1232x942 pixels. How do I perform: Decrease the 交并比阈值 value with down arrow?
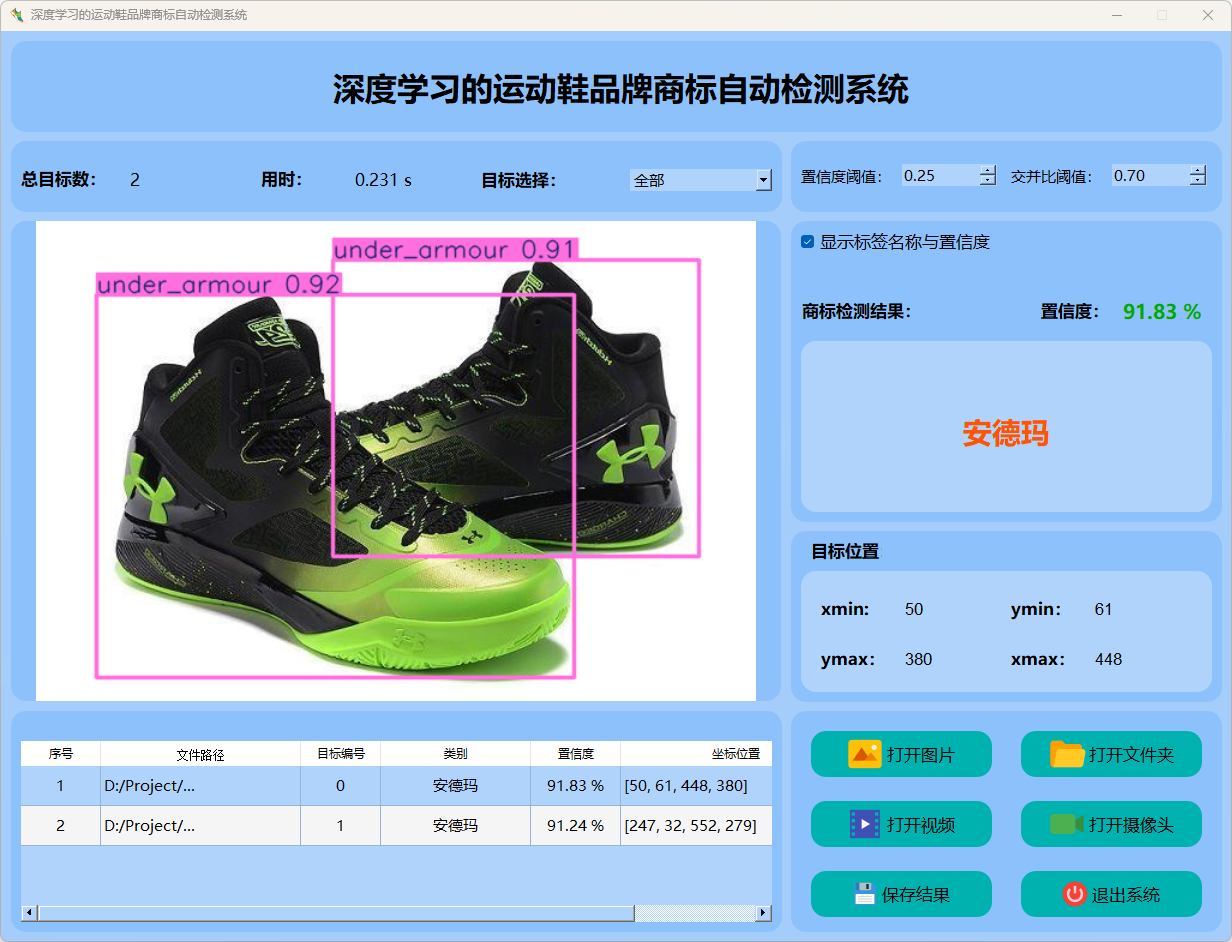1198,180
